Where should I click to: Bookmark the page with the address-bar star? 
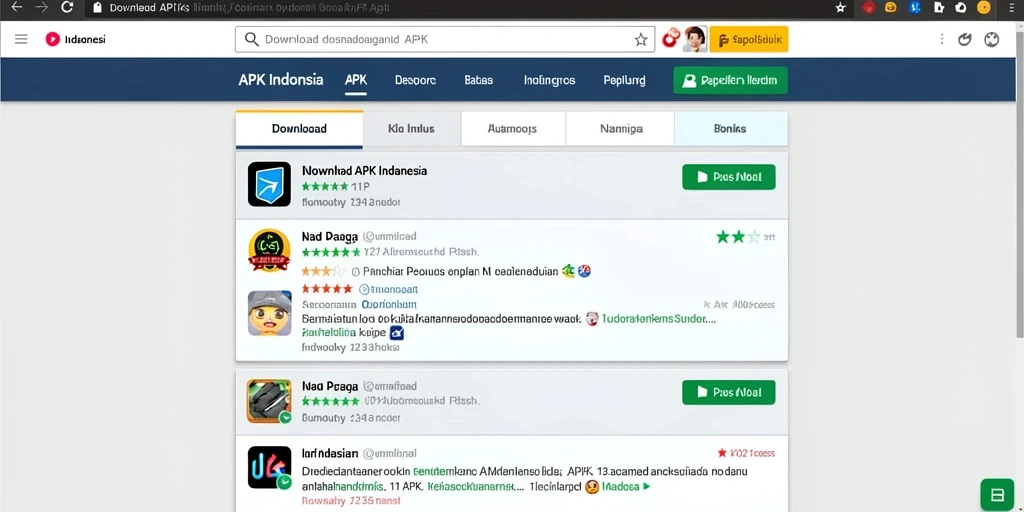point(840,8)
